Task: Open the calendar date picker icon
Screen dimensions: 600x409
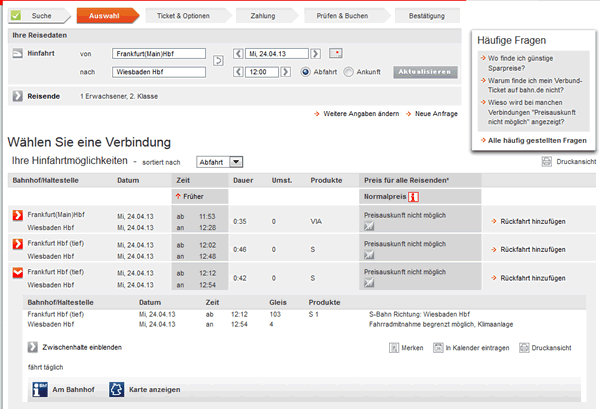Action: point(337,53)
